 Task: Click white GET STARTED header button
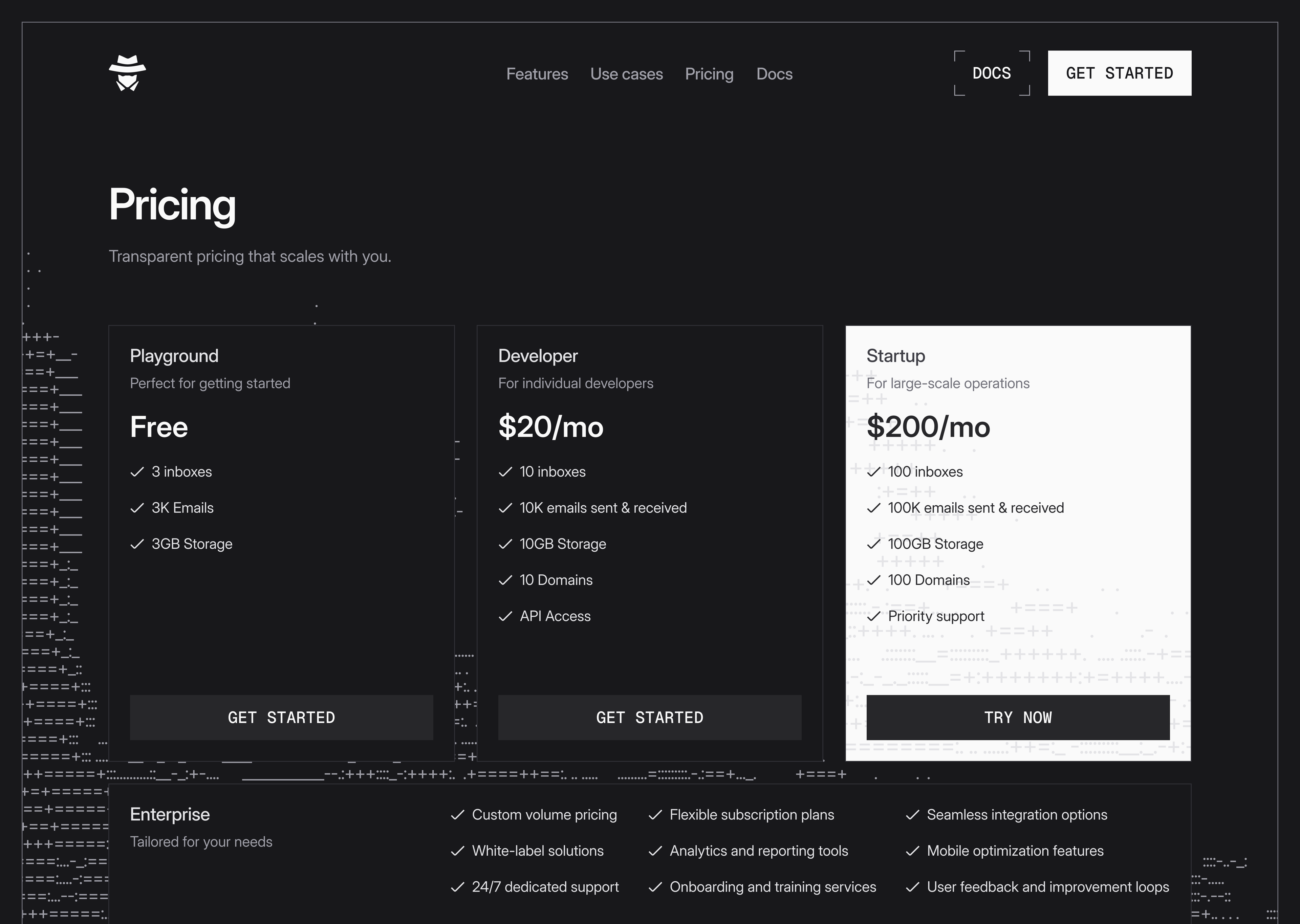point(1119,73)
